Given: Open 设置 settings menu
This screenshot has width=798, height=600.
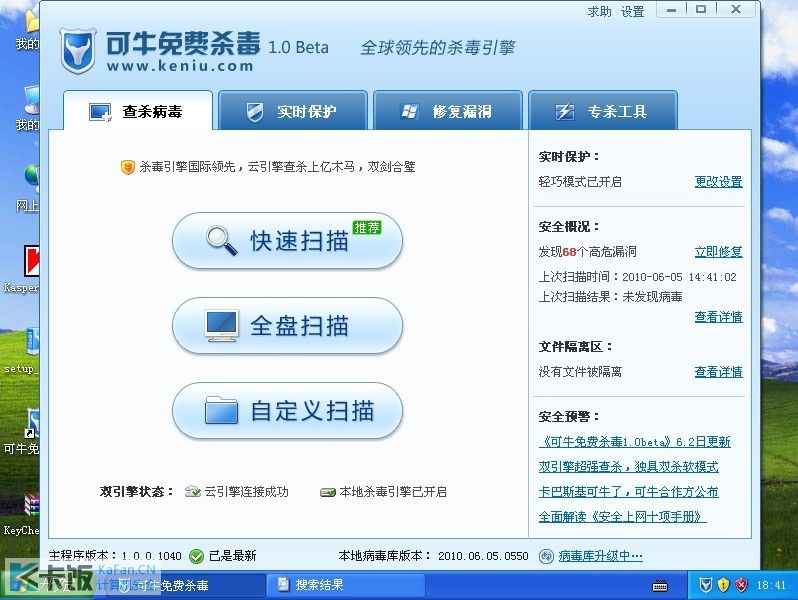Looking at the screenshot, I should pos(633,11).
